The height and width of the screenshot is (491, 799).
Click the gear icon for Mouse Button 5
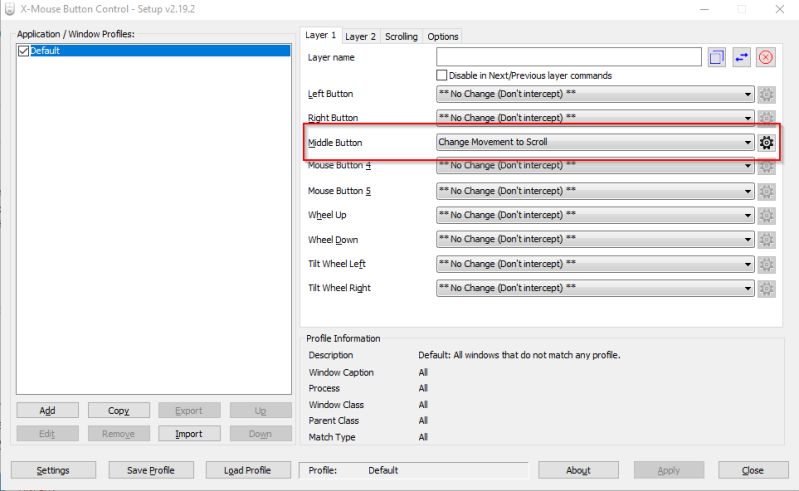766,192
